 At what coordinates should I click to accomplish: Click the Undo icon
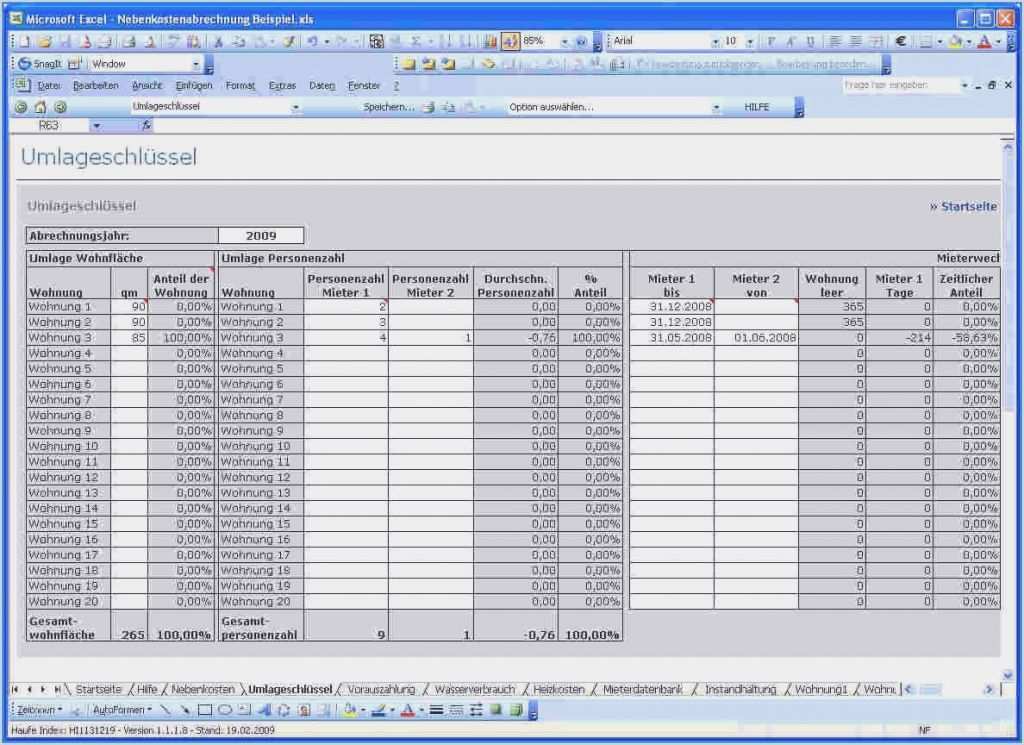coord(313,41)
